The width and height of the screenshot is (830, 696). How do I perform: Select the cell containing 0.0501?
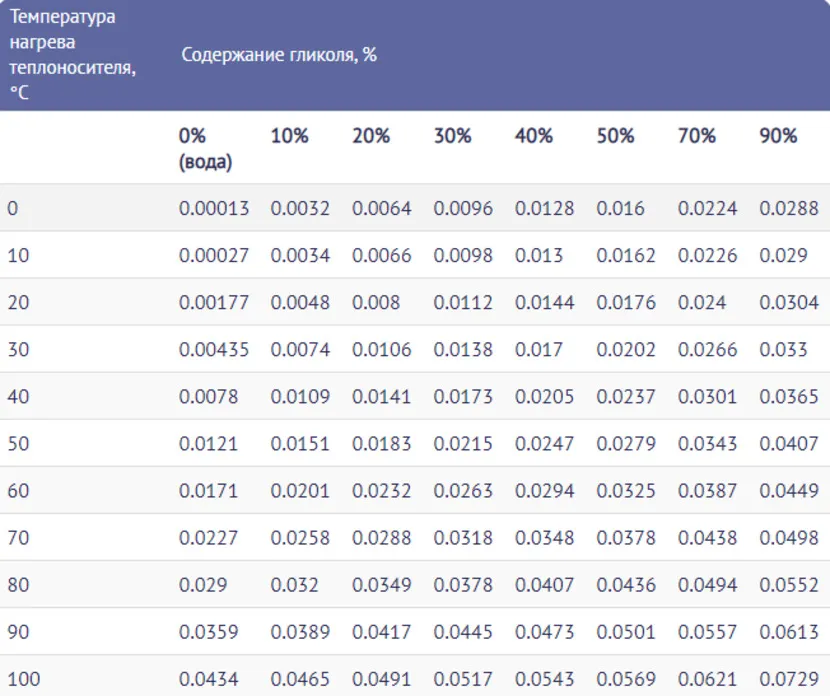coord(626,633)
